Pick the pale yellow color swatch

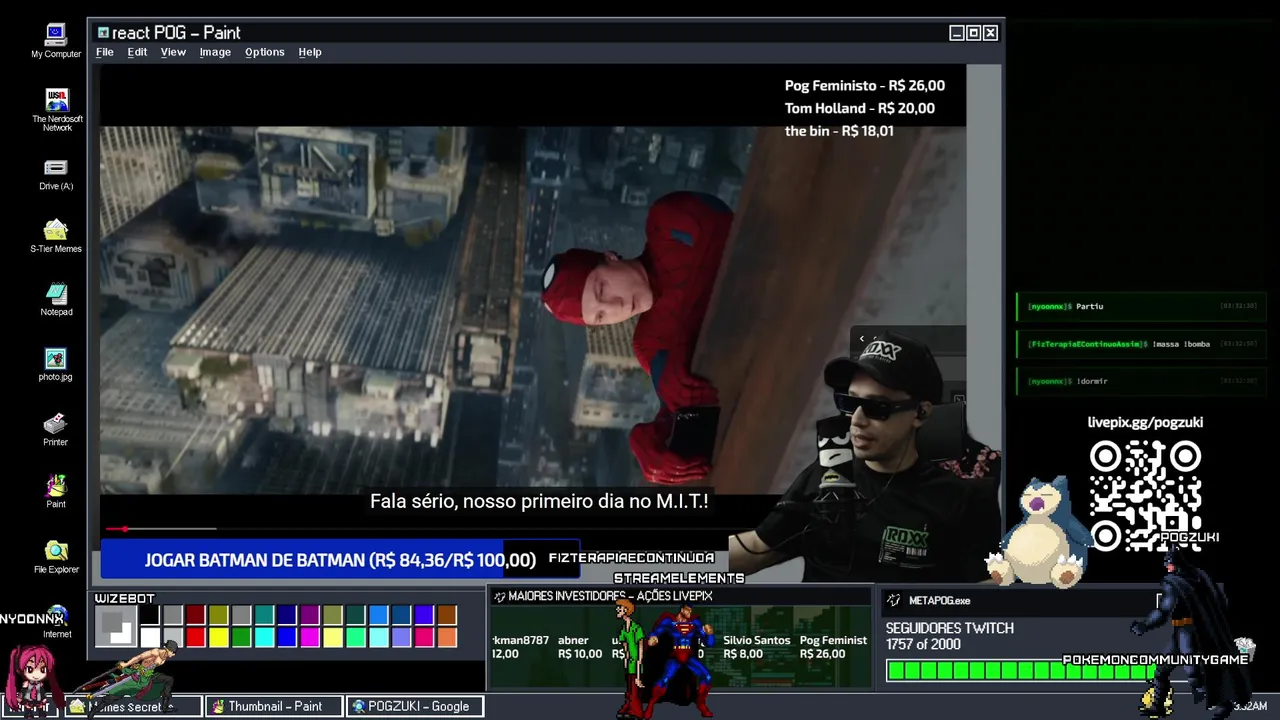pyautogui.click(x=333, y=637)
